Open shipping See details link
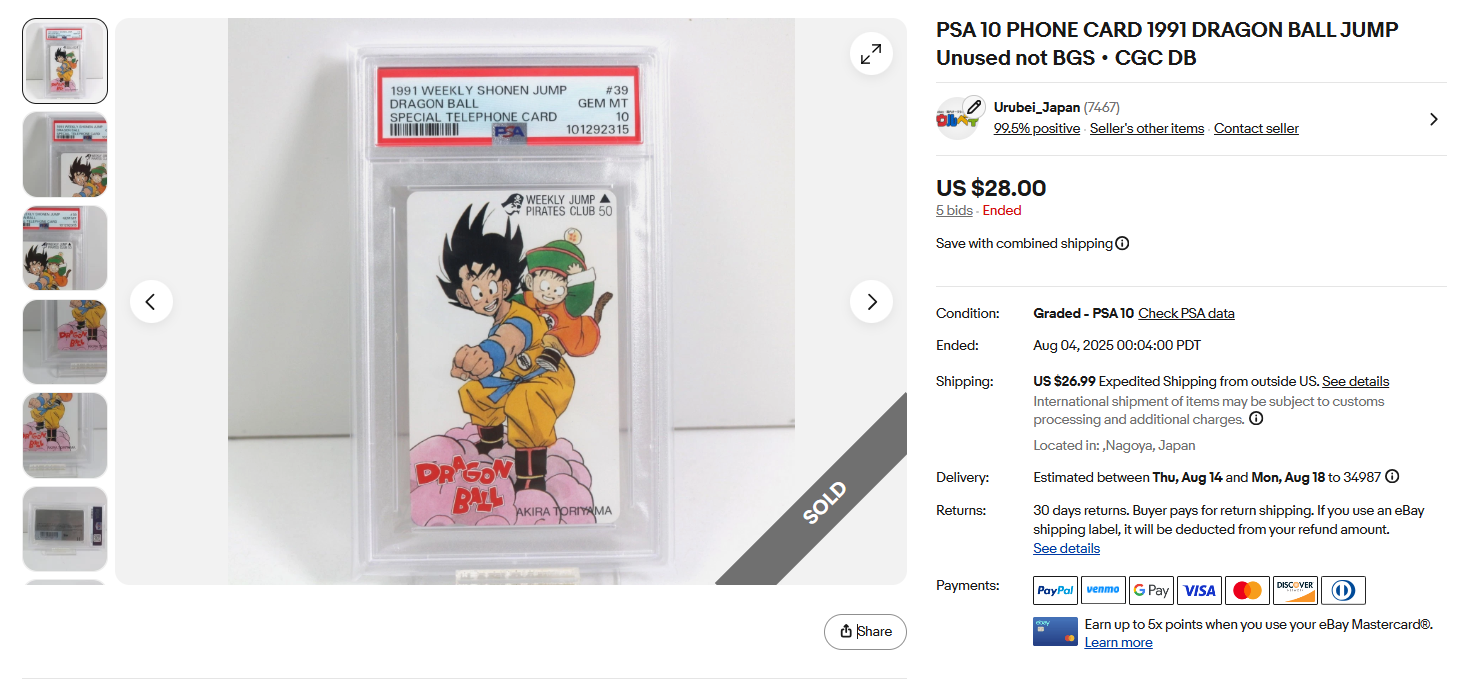The width and height of the screenshot is (1464, 689). (1355, 381)
